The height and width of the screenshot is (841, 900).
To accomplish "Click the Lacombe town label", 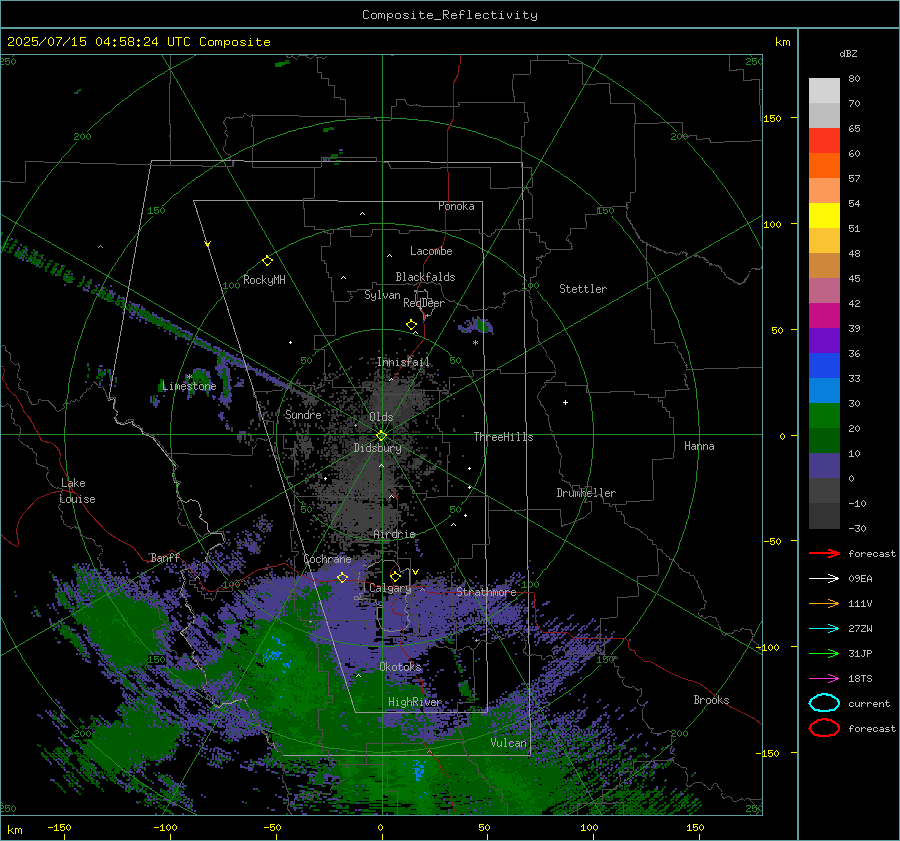I will (x=431, y=251).
